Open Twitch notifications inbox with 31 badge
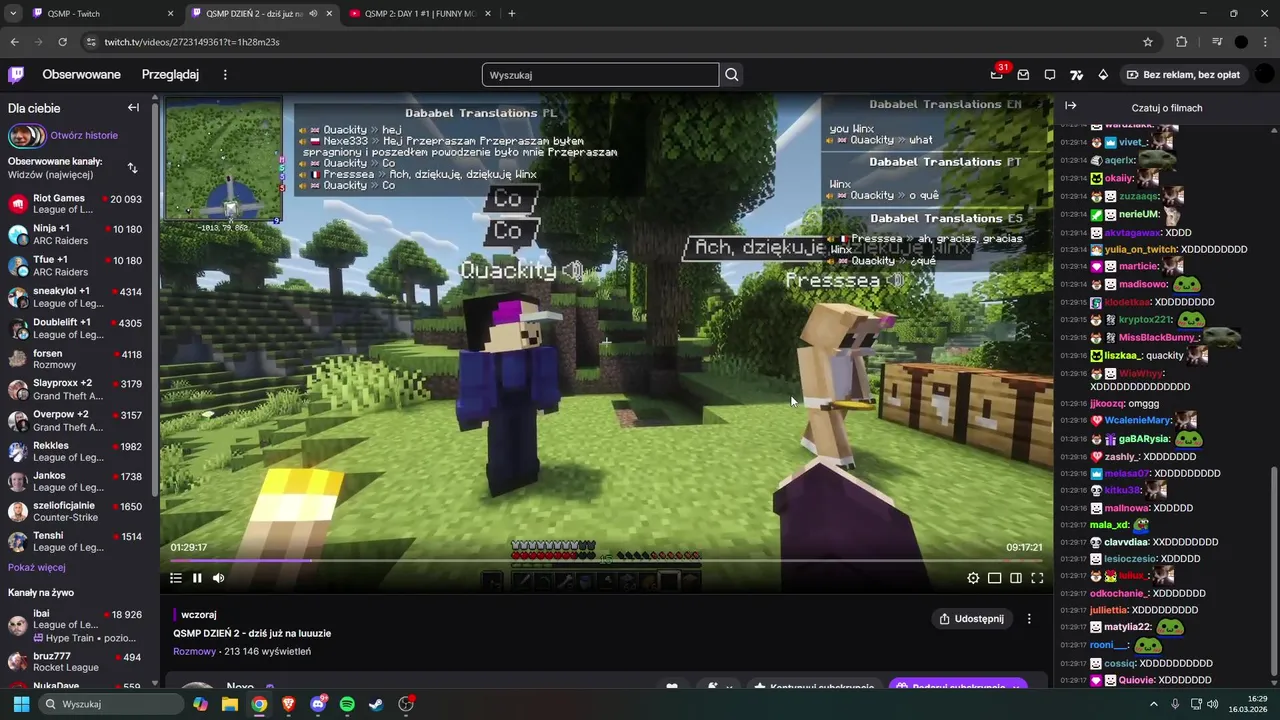The image size is (1280, 720). (x=997, y=75)
